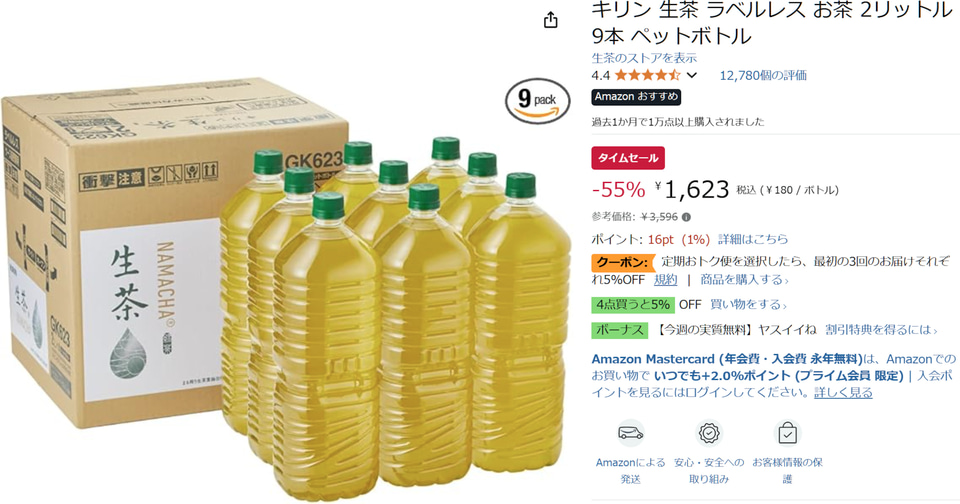The height and width of the screenshot is (504, 960).
Task: Open the coupon 規約 terms link
Action: tap(666, 280)
